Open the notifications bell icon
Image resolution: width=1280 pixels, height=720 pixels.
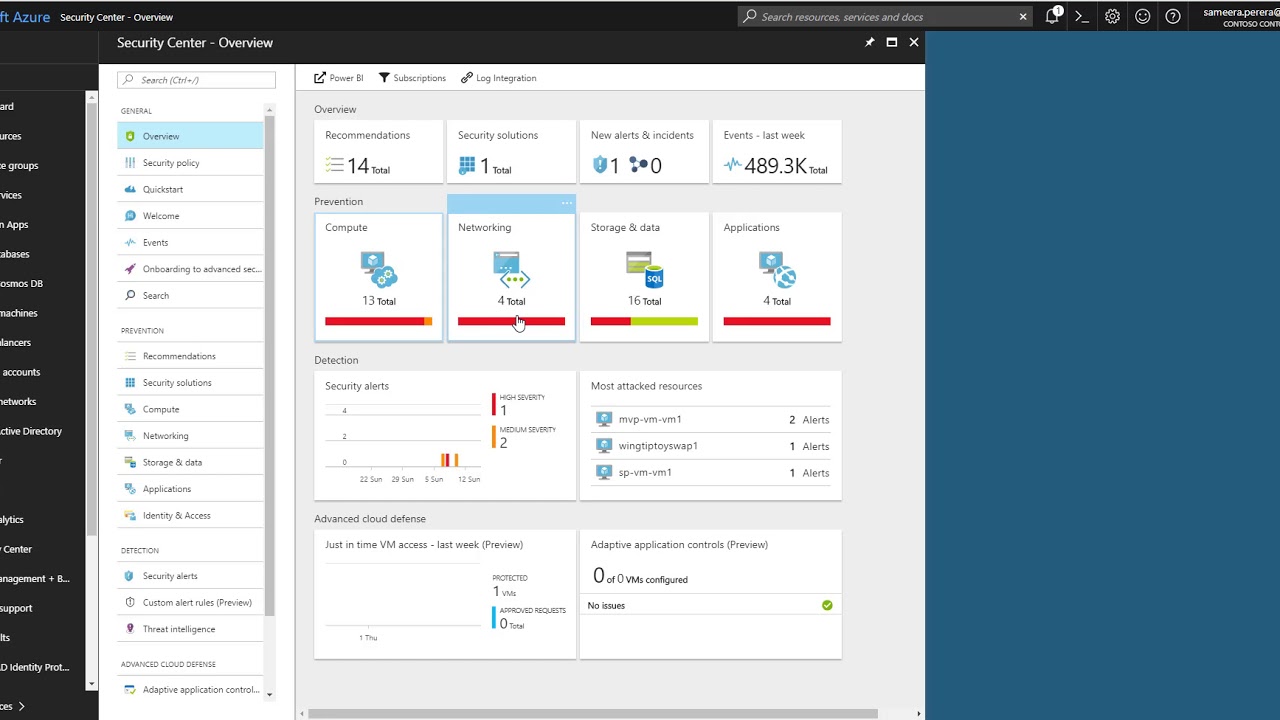point(1053,16)
